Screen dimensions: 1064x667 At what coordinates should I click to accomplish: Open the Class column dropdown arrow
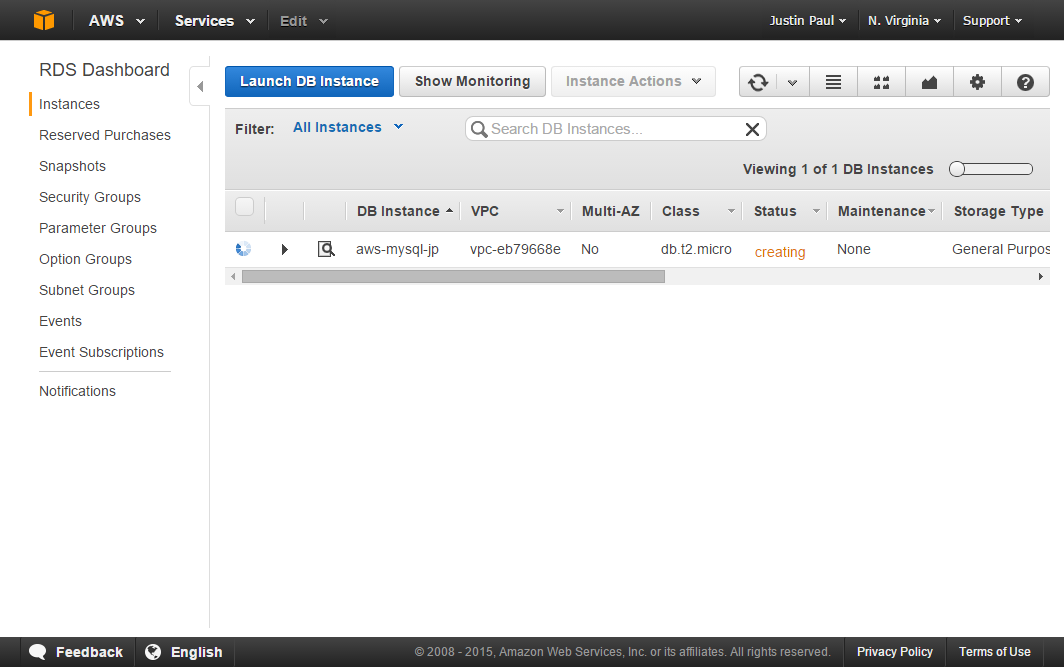pyautogui.click(x=731, y=211)
